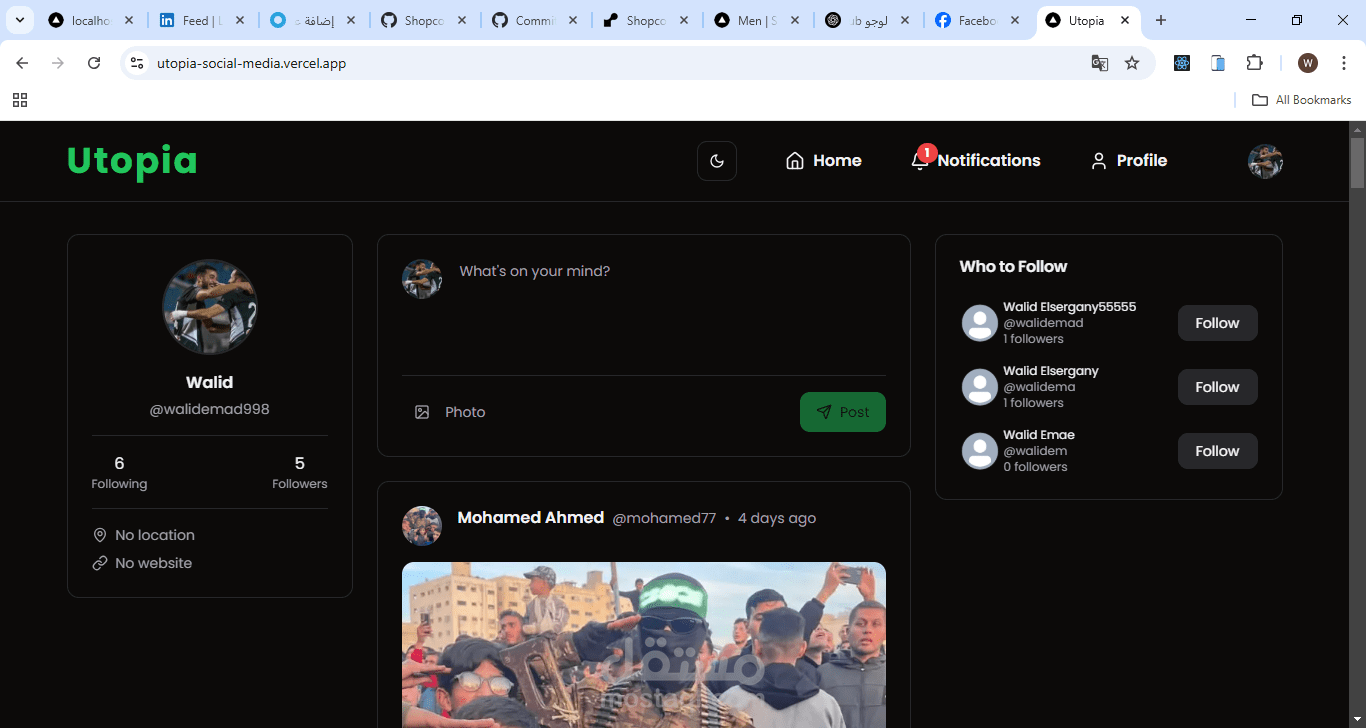View site information icon in address bar
The image size is (1366, 728).
(x=137, y=63)
